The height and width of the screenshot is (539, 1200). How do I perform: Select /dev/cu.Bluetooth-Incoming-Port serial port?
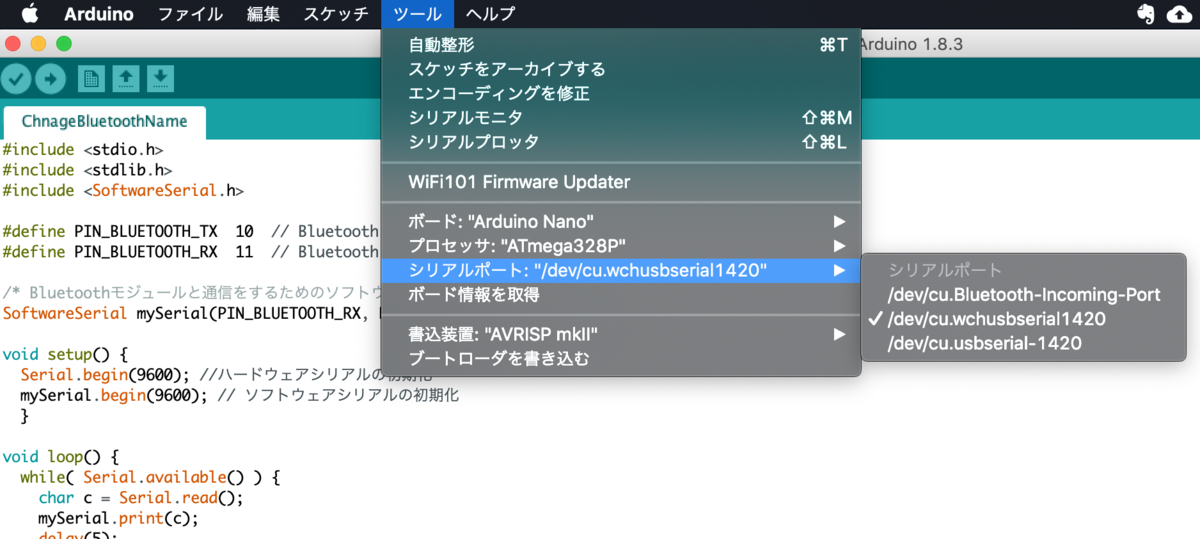click(1023, 295)
